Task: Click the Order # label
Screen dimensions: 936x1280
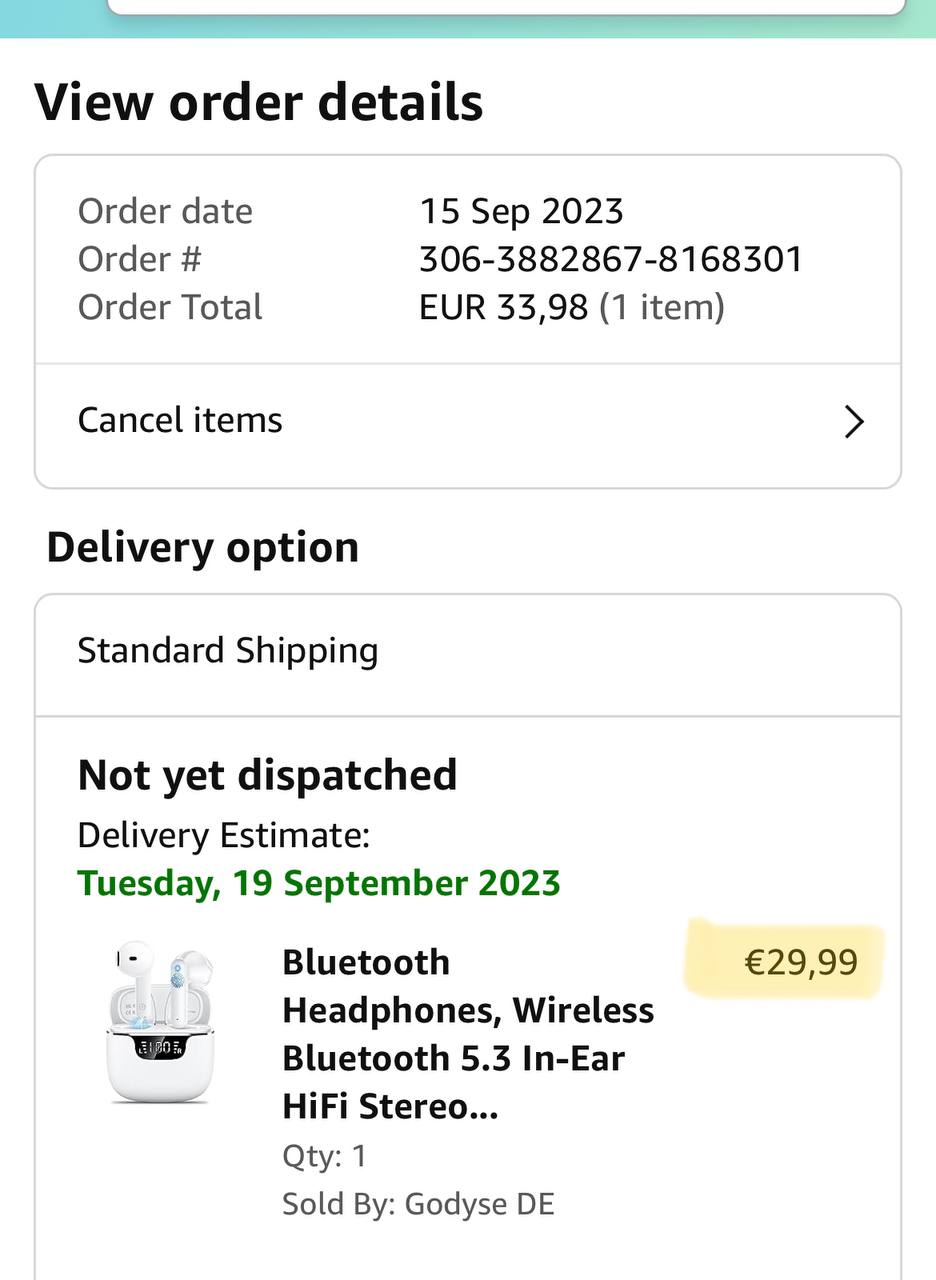Action: click(x=139, y=259)
